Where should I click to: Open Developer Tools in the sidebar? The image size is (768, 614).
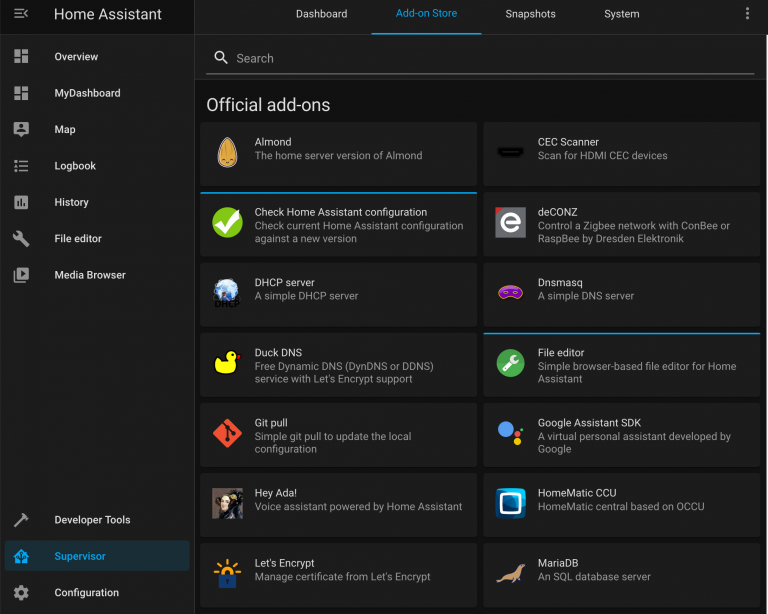pos(92,520)
